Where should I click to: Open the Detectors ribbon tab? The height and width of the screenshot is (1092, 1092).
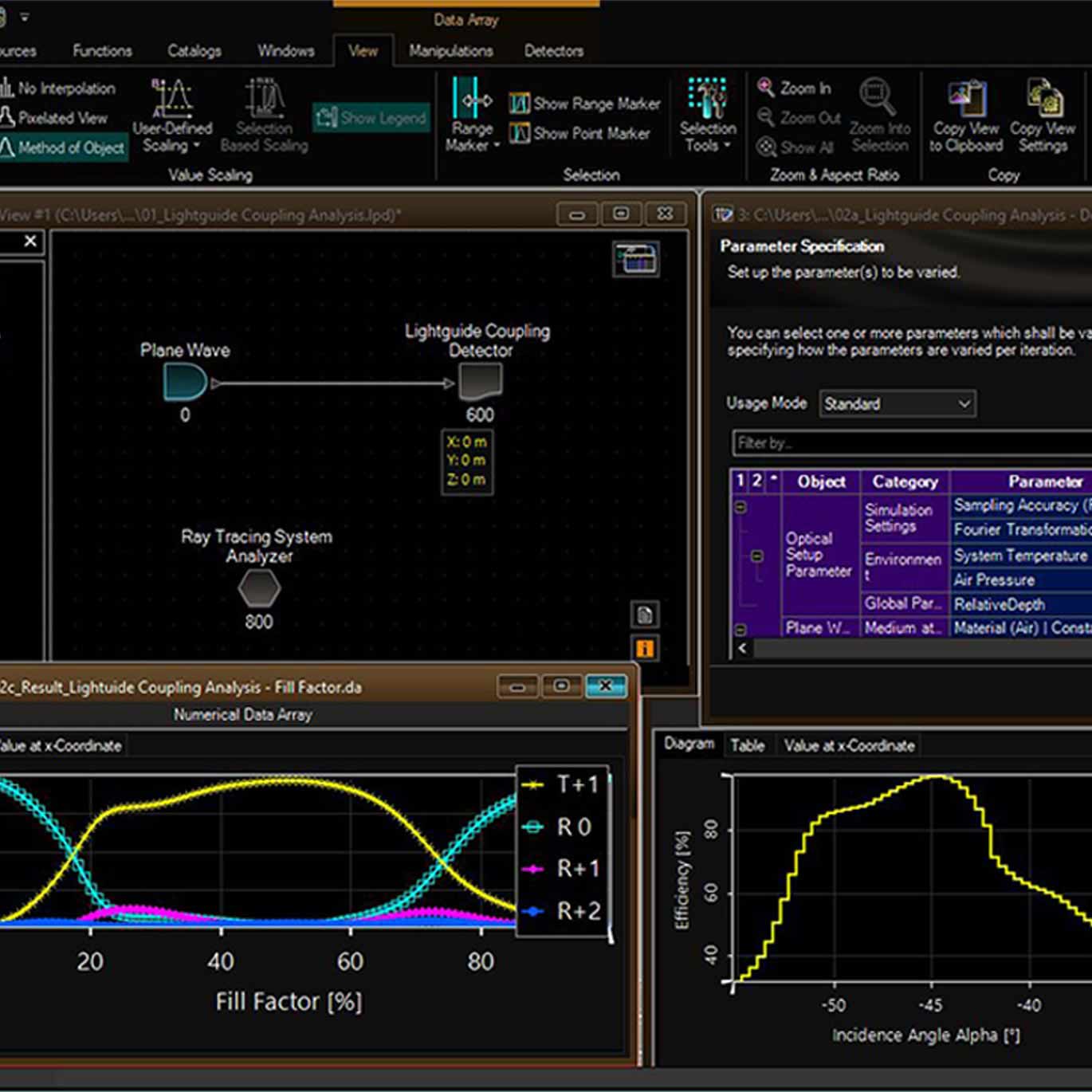click(x=553, y=50)
